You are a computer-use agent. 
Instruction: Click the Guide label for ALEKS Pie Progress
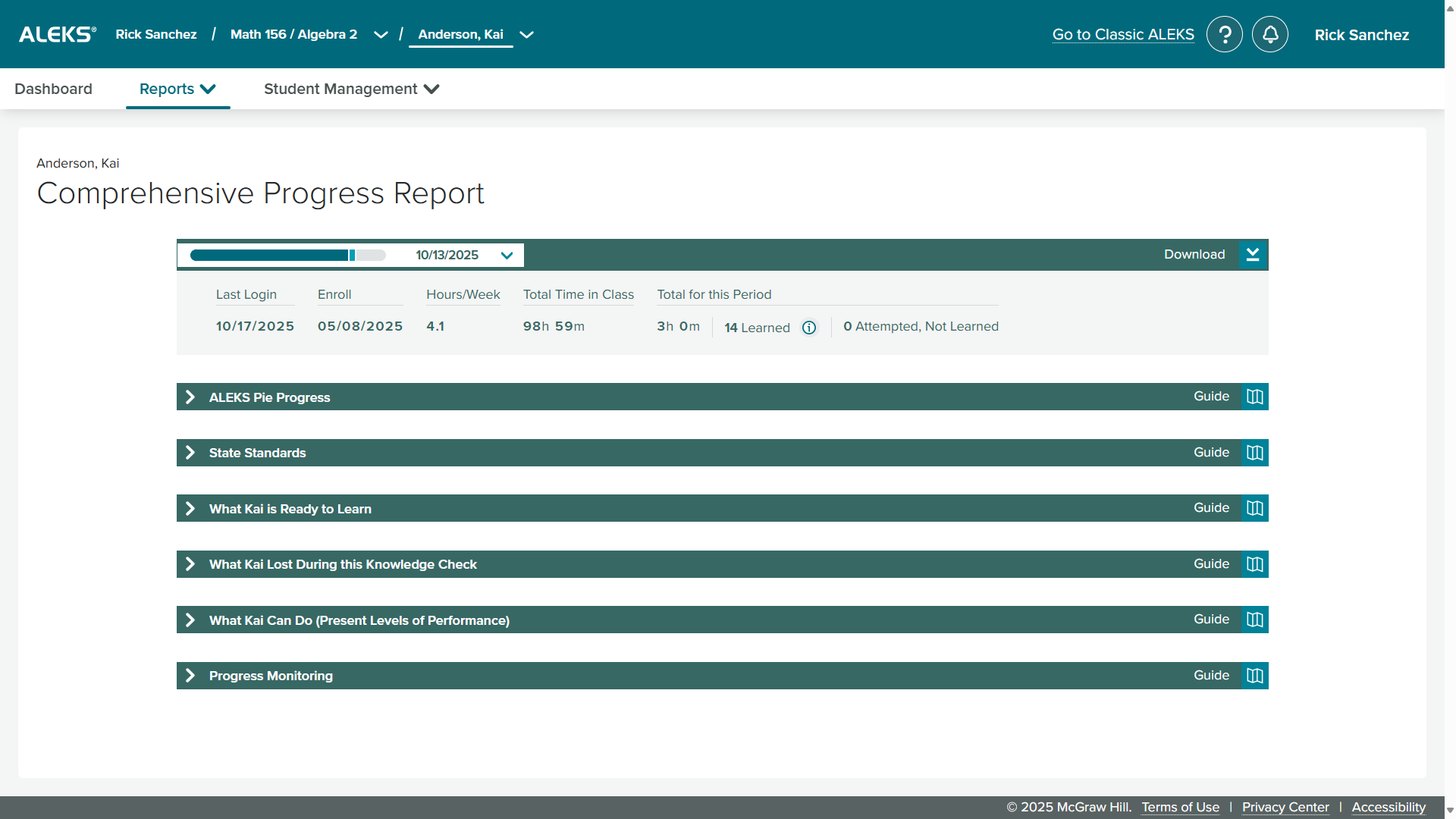(1212, 397)
